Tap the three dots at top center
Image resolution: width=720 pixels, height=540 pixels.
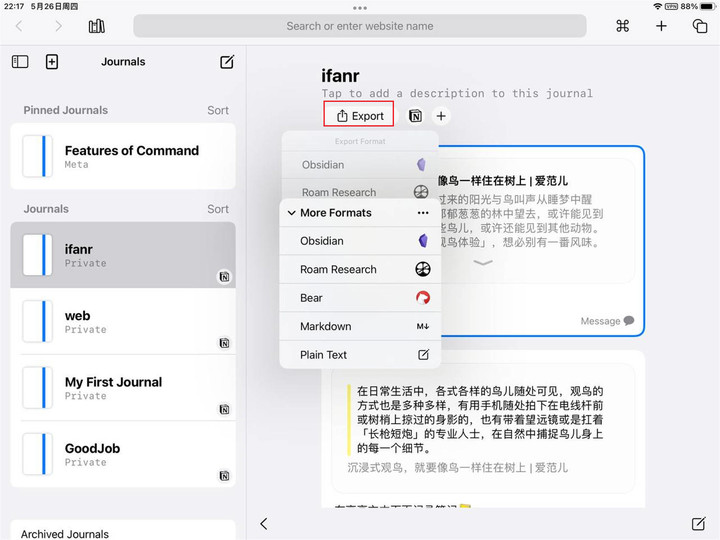(360, 8)
